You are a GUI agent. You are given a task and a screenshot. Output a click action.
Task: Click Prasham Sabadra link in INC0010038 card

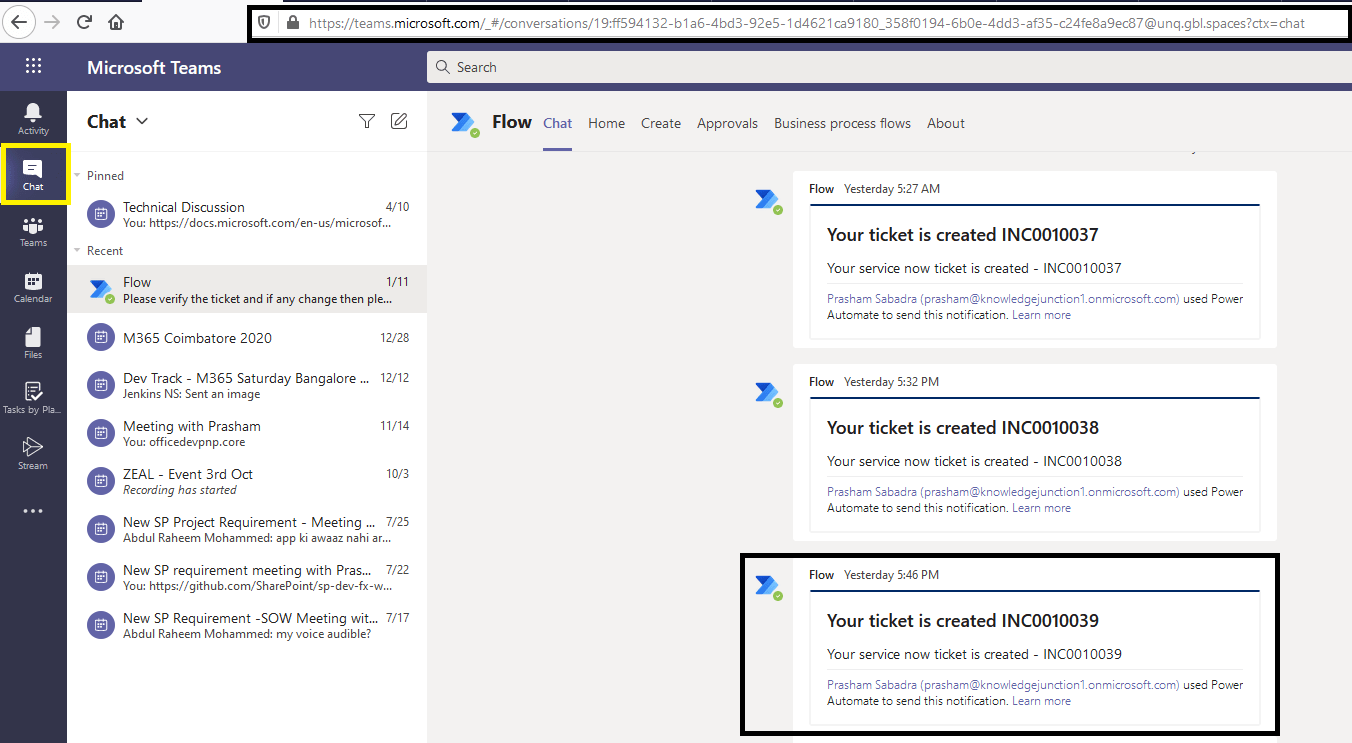1003,492
